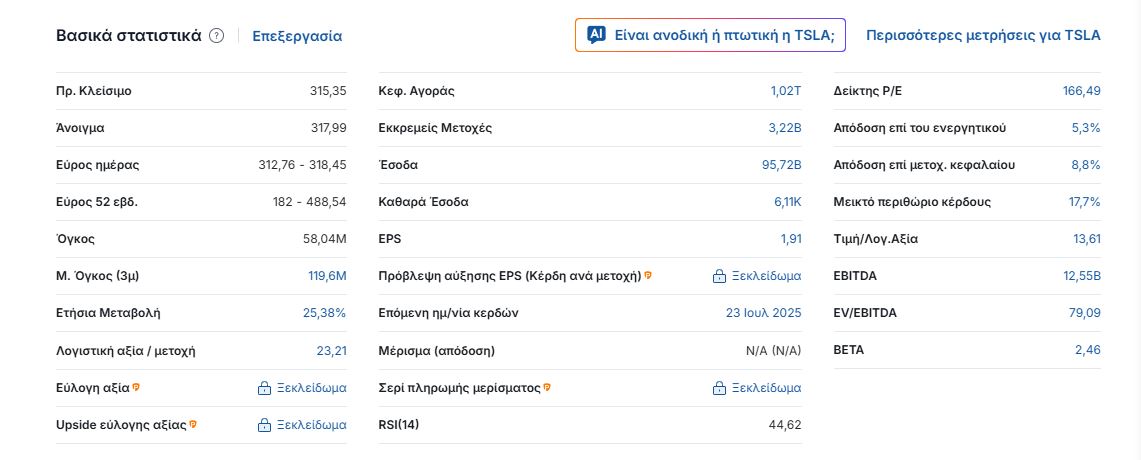
Task: Open market cap value 1,02T
Action: [786, 91]
